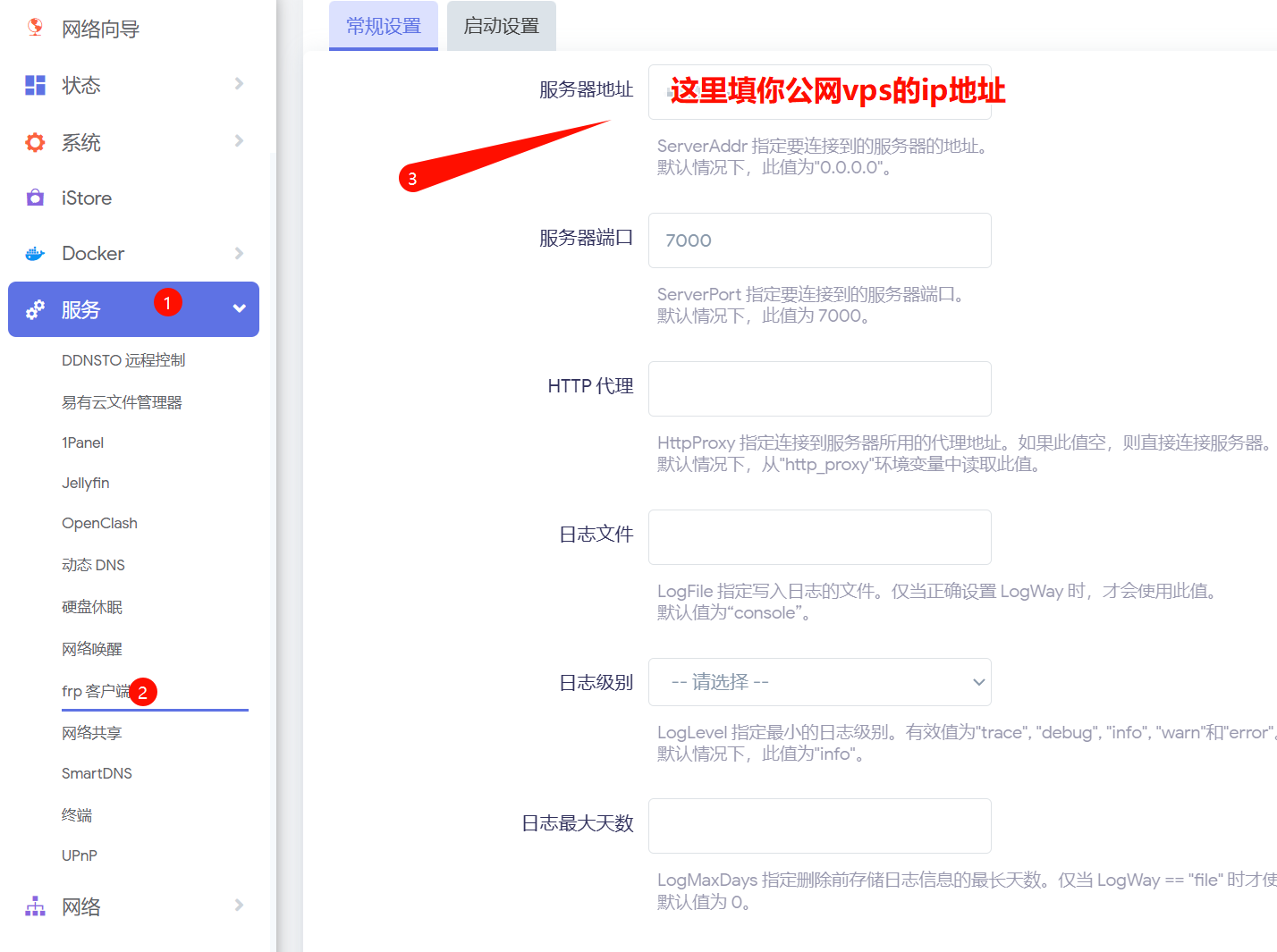Open the 日志级别 level dropdown
The image size is (1277, 952).
pyautogui.click(x=819, y=682)
